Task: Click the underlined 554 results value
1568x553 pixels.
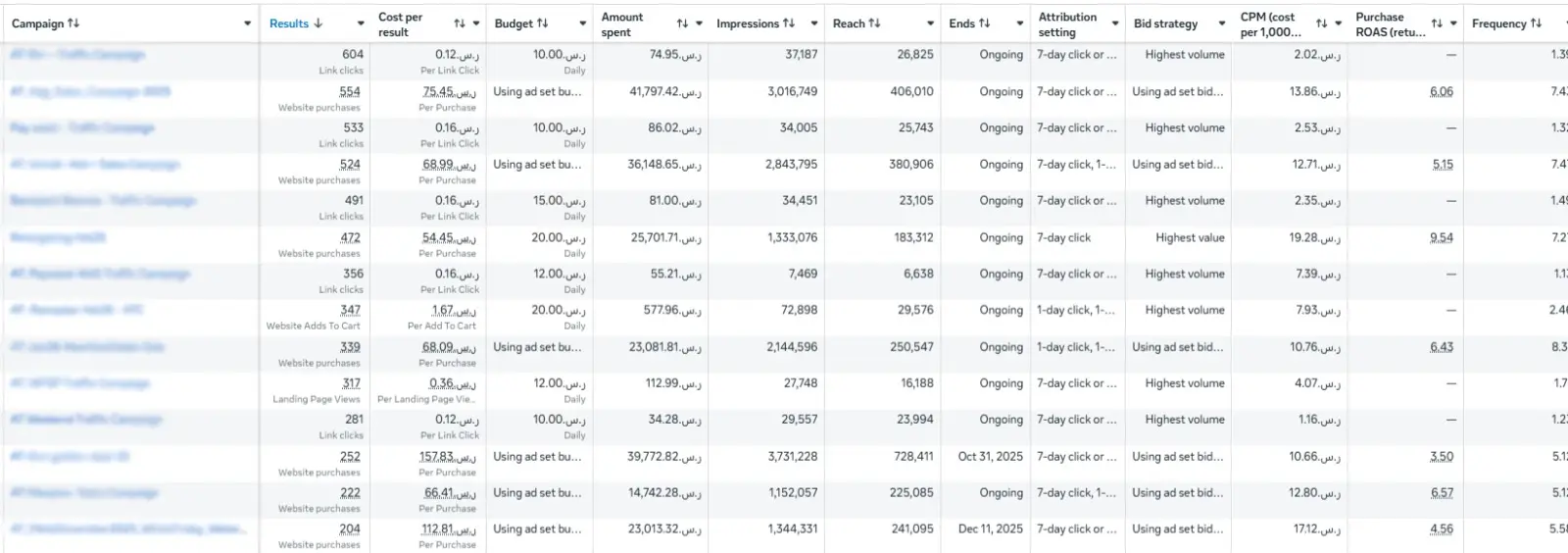Action: (350, 91)
